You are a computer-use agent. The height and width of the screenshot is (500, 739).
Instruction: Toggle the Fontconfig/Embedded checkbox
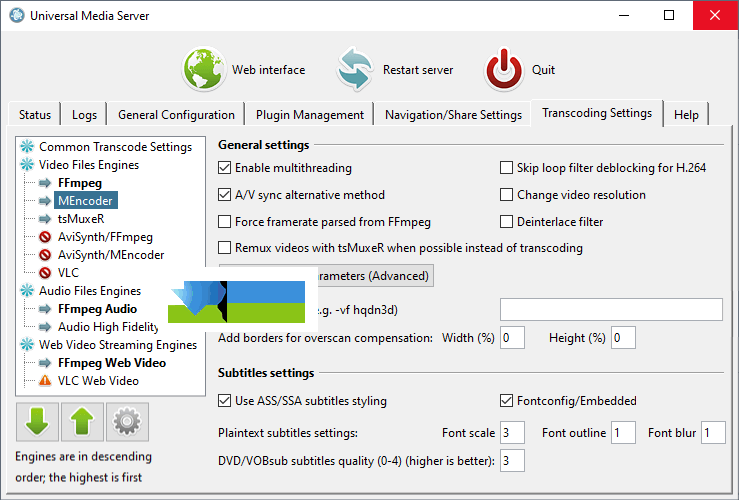click(506, 401)
